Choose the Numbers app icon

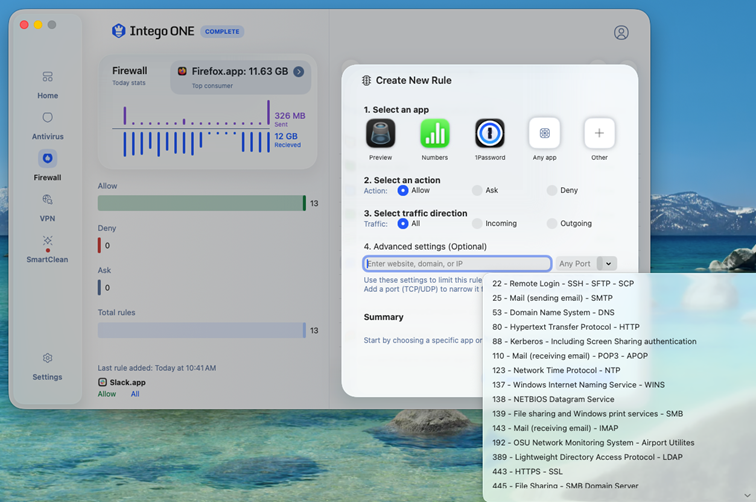click(x=435, y=133)
